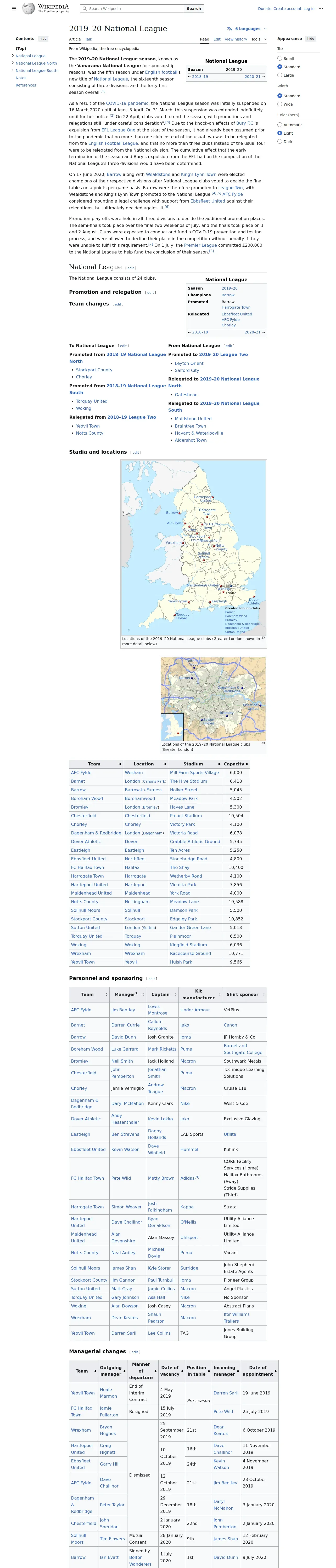Sort personnel table by Shirt sponsor
The width and height of the screenshot is (336, 1568).
point(244,995)
